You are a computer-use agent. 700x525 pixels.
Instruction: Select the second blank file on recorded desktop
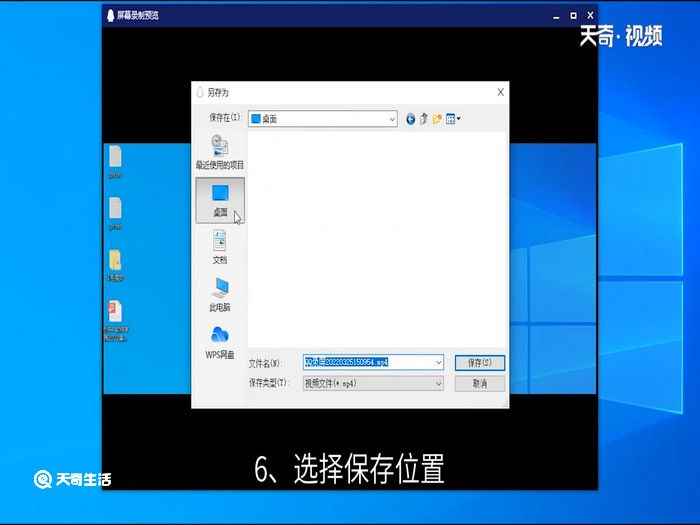115,214
